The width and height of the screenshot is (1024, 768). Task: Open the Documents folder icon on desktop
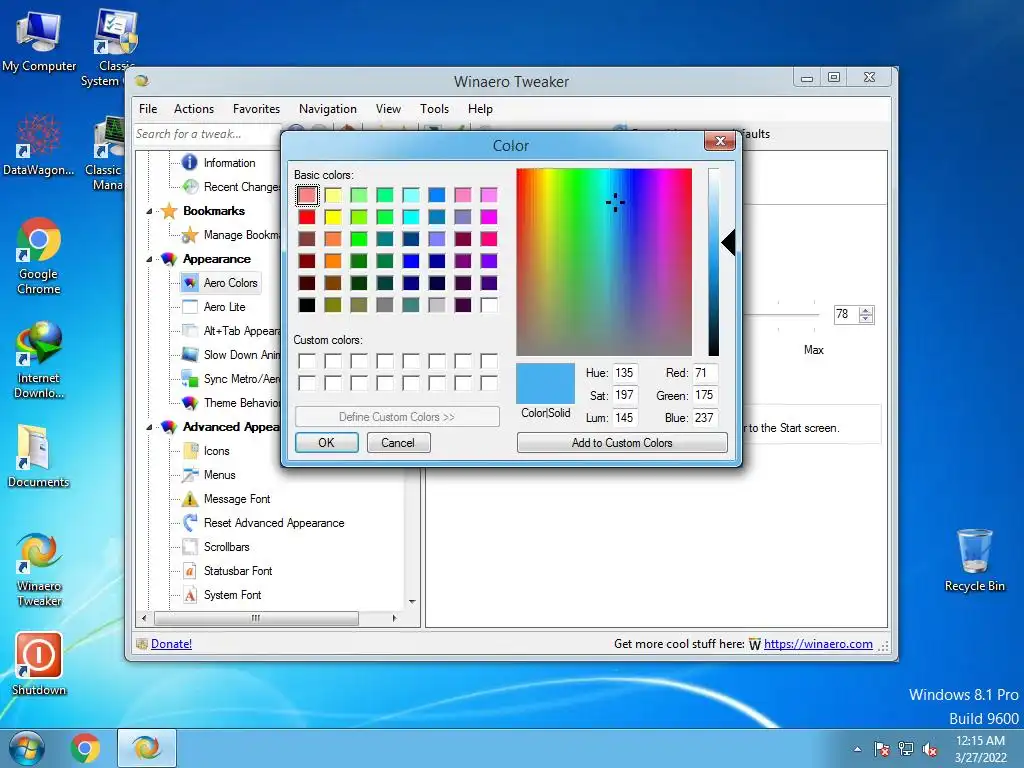tap(38, 456)
